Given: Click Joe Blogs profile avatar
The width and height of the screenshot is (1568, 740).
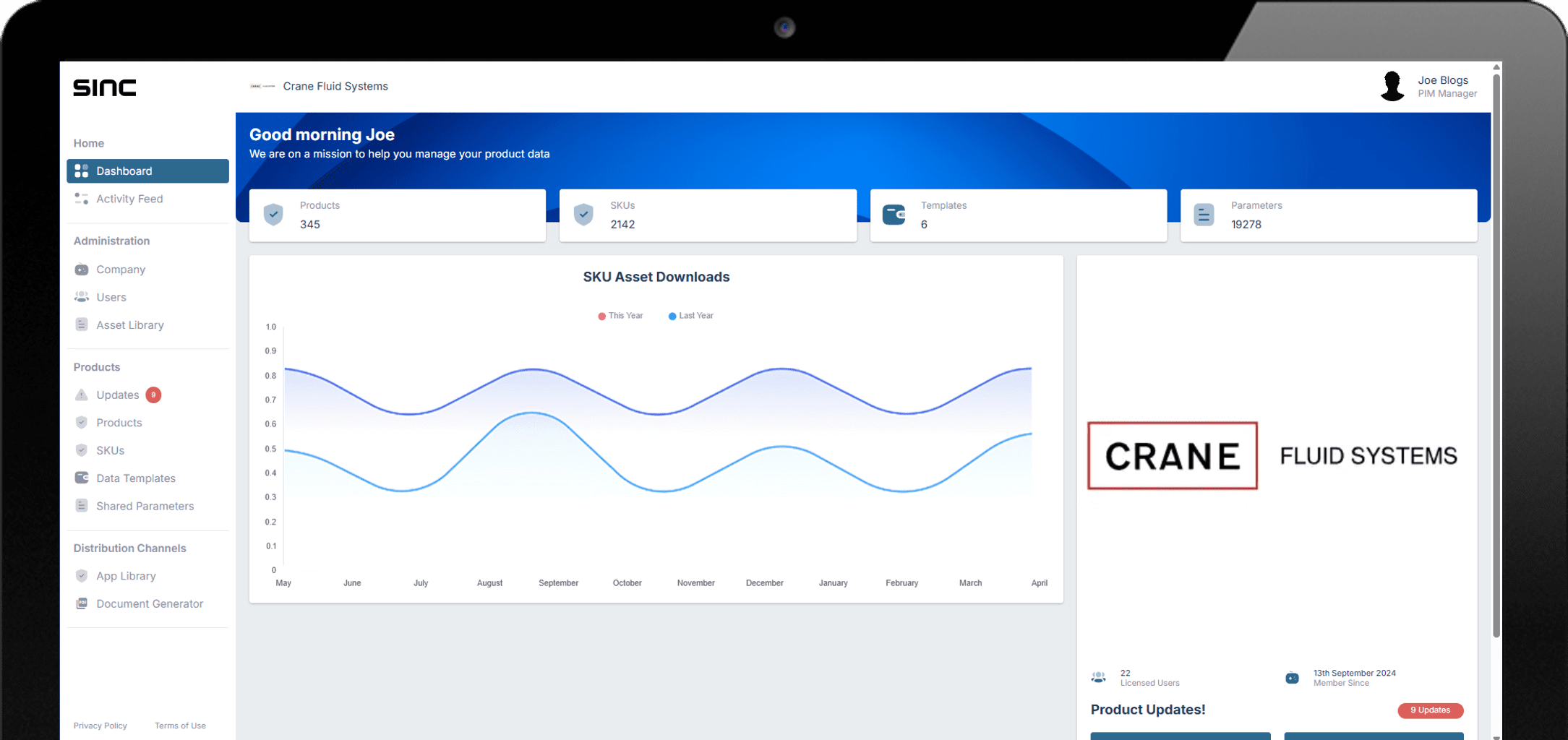Looking at the screenshot, I should [1392, 86].
